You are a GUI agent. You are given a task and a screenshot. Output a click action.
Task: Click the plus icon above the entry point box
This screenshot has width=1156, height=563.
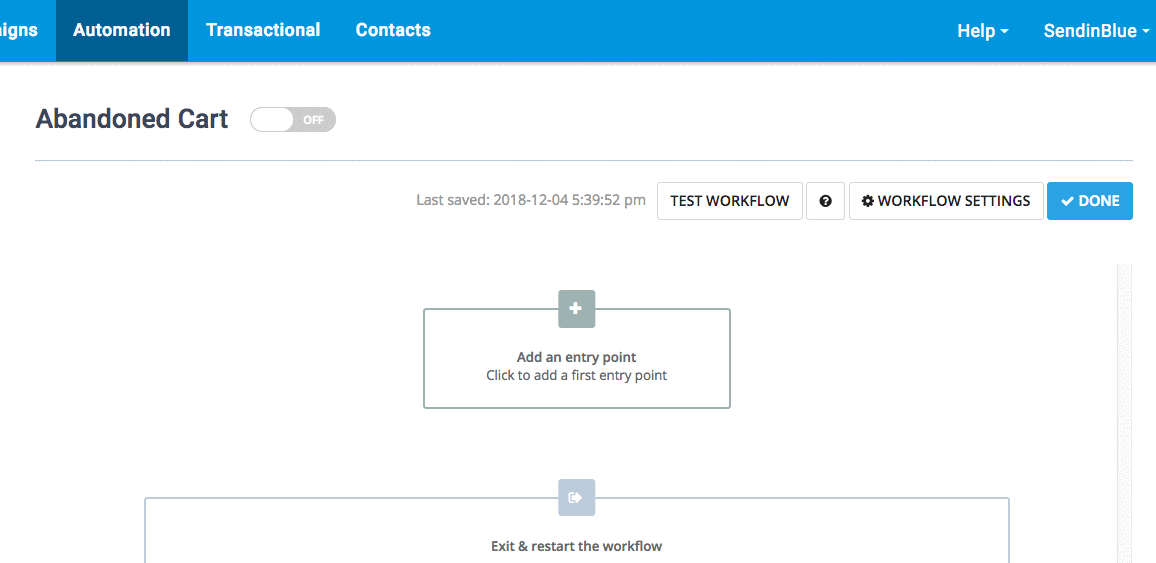click(x=576, y=309)
